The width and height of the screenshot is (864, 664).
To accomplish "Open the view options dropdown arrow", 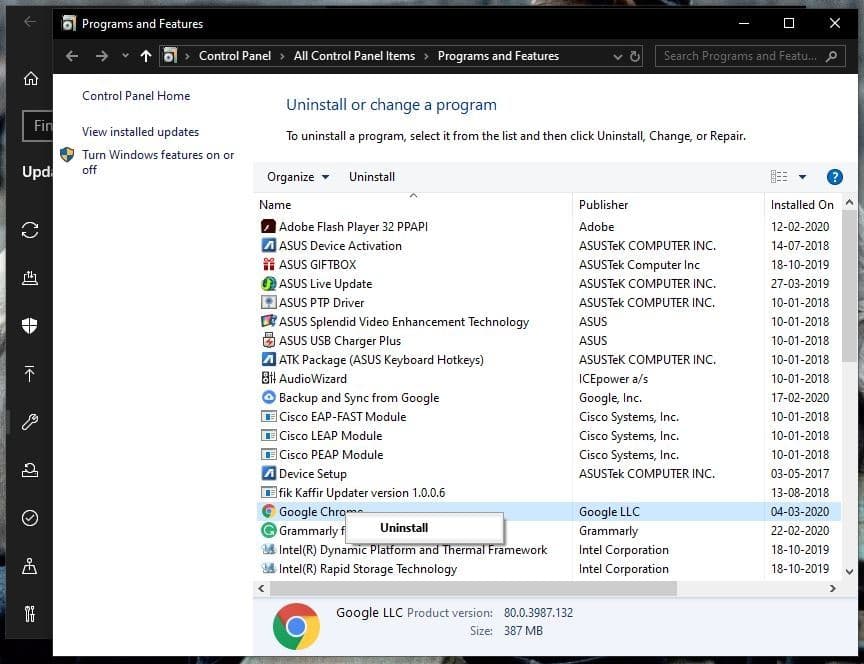I will tap(802, 177).
